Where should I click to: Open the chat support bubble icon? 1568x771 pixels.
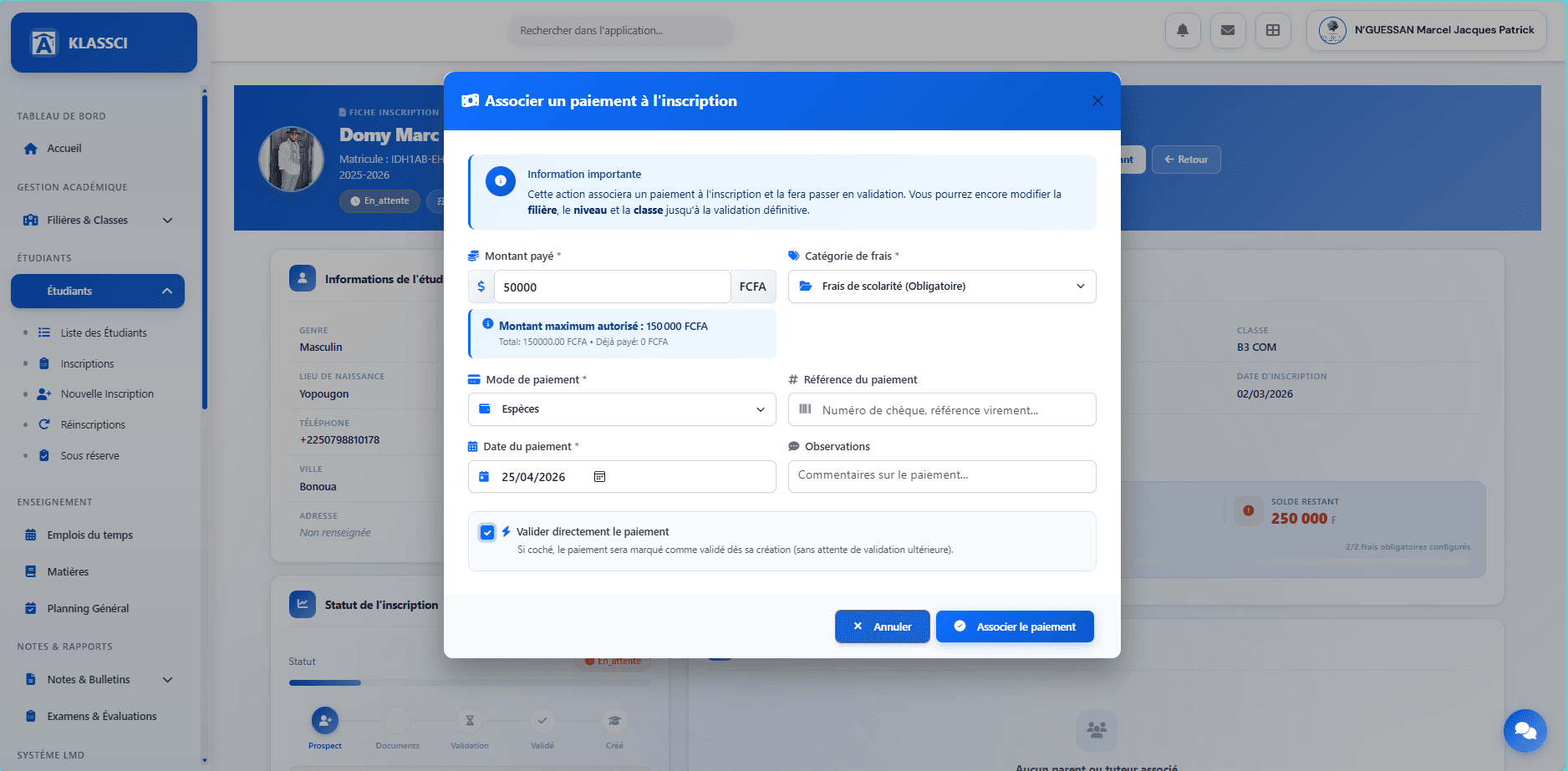pyautogui.click(x=1525, y=731)
